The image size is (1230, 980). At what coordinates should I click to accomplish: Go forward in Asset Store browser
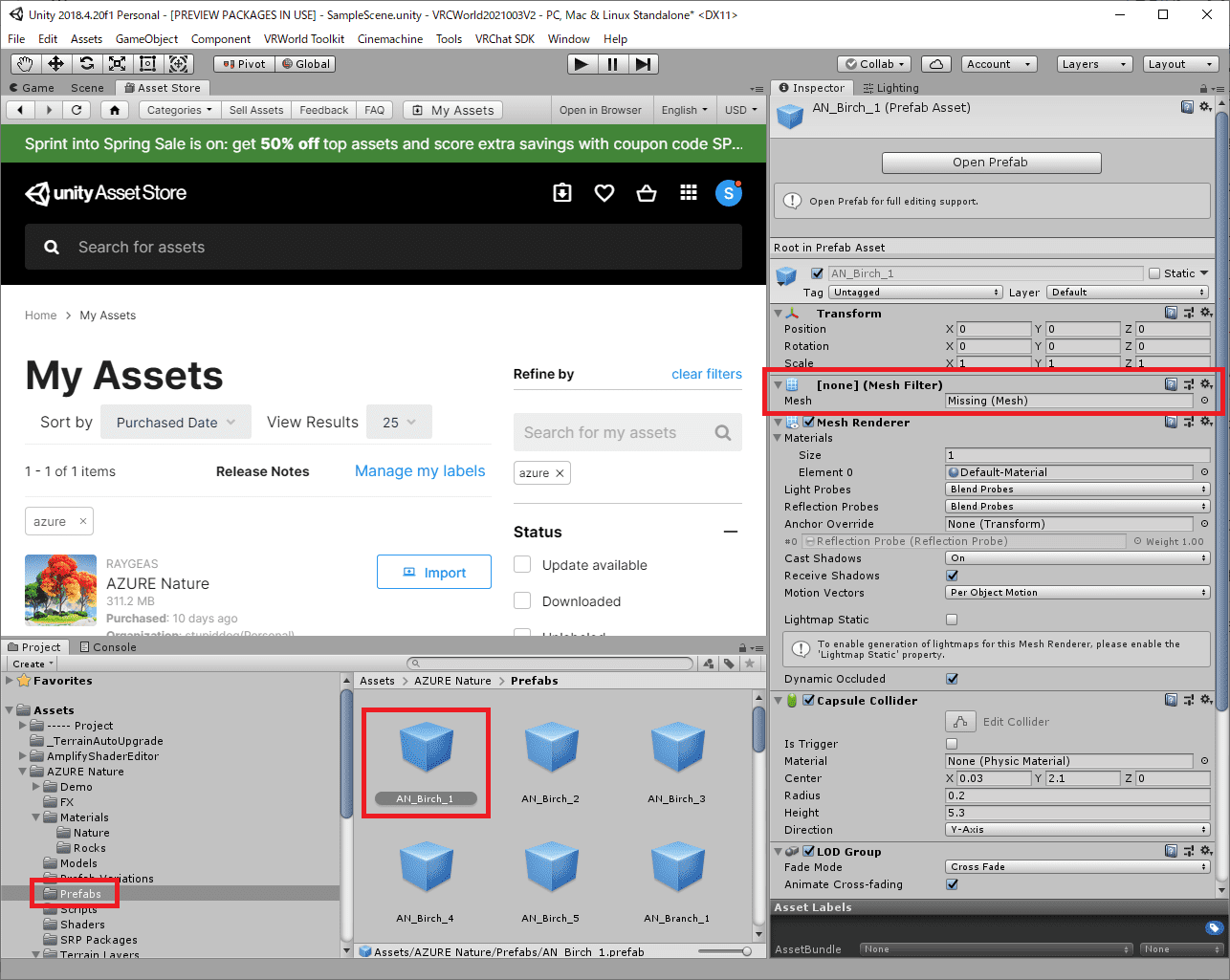(x=49, y=110)
